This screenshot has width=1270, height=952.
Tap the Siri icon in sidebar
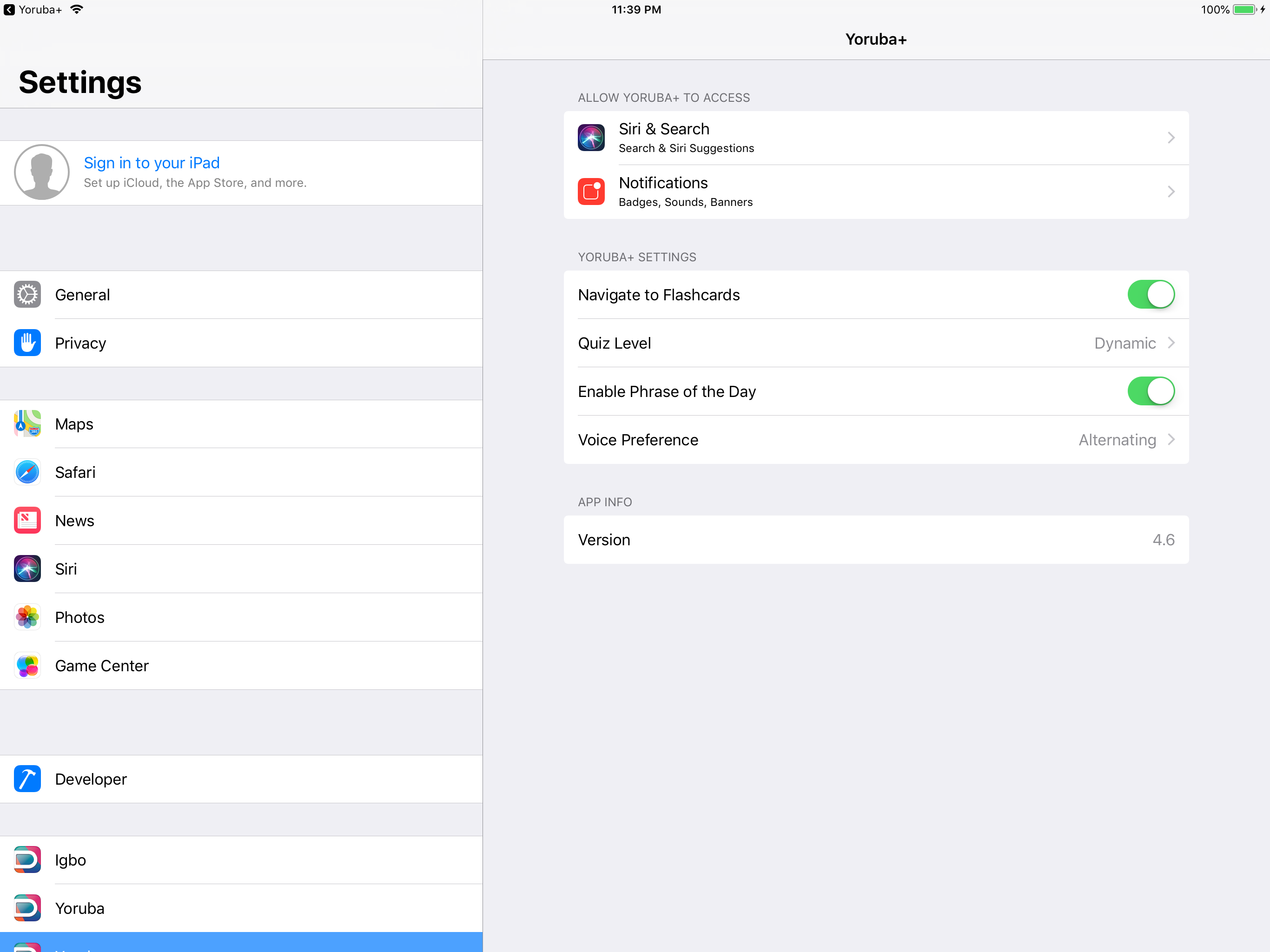pos(27,569)
